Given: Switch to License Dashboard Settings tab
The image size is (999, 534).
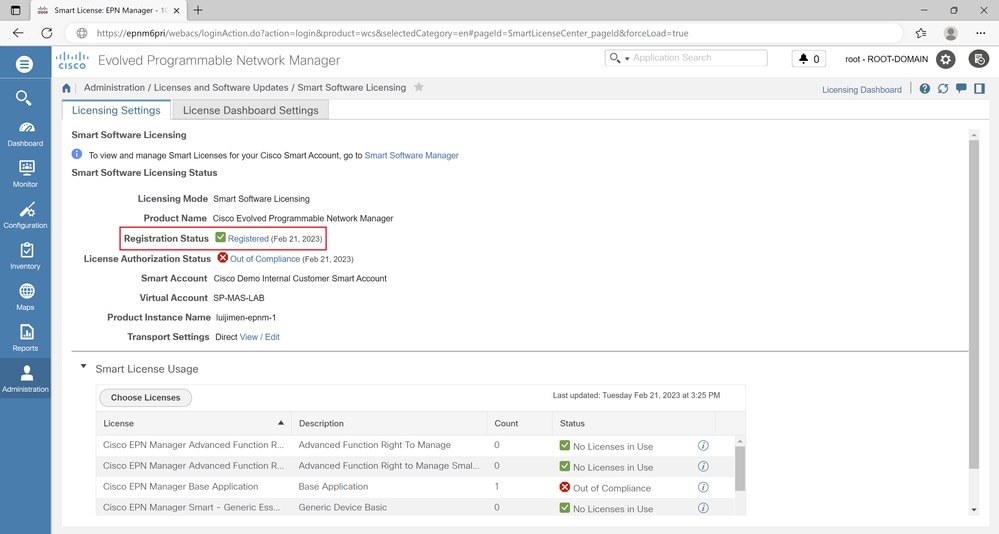Looking at the screenshot, I should pos(250,110).
